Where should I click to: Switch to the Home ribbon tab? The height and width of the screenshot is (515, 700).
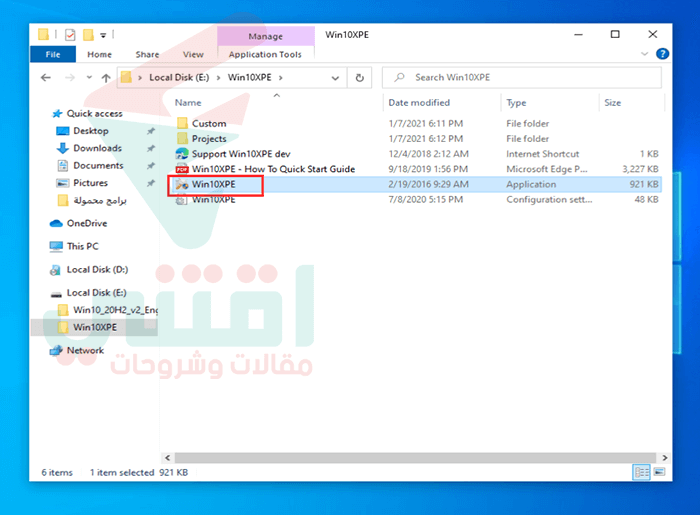point(99,54)
